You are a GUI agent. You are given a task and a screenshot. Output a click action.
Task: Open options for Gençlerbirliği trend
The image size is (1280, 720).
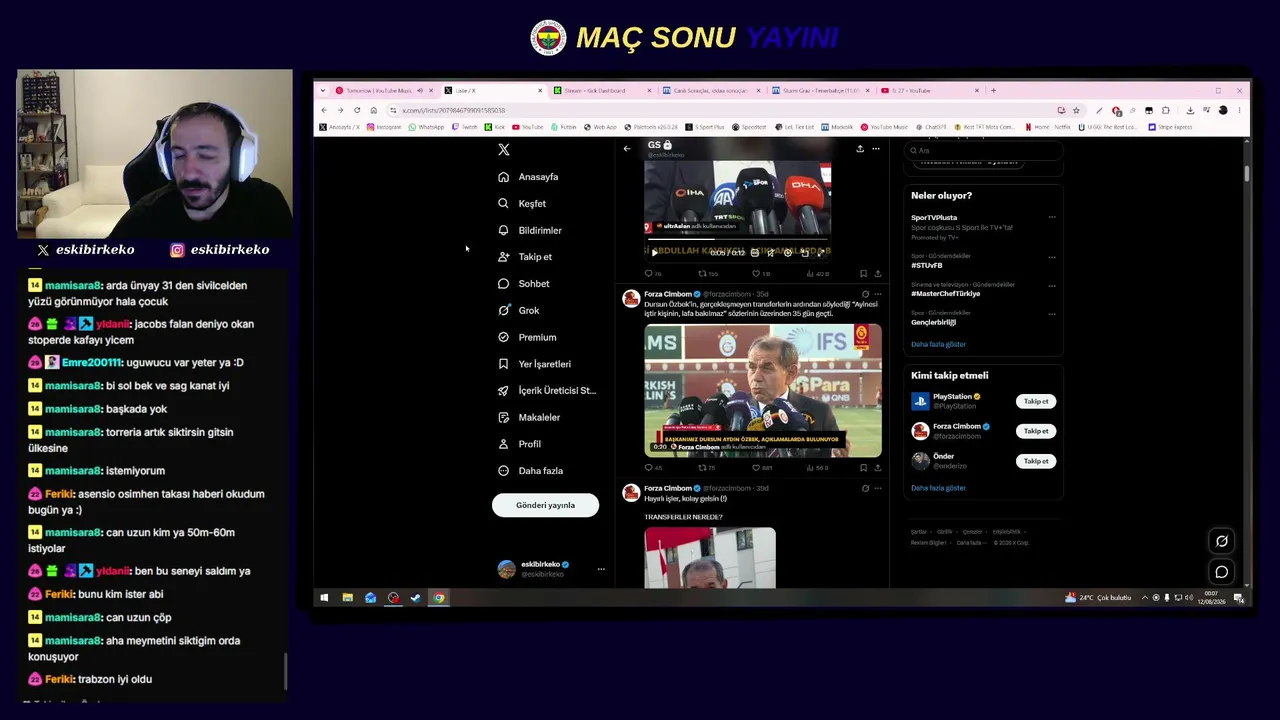point(1051,313)
